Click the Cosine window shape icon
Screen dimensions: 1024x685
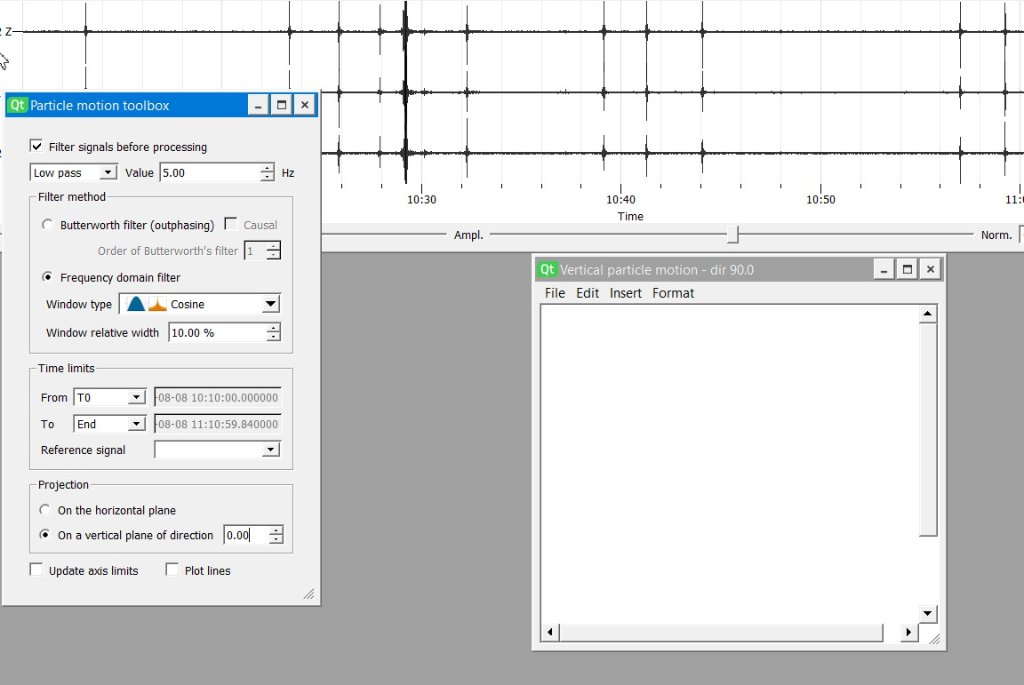(x=136, y=304)
